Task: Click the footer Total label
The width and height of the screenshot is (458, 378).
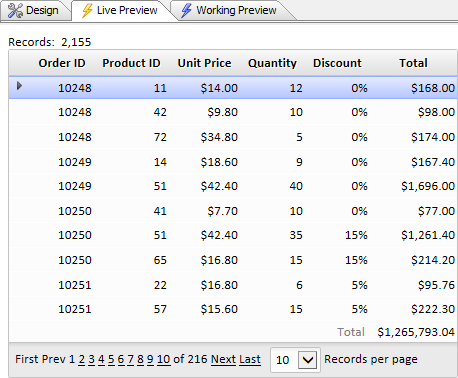Action: pos(351,332)
